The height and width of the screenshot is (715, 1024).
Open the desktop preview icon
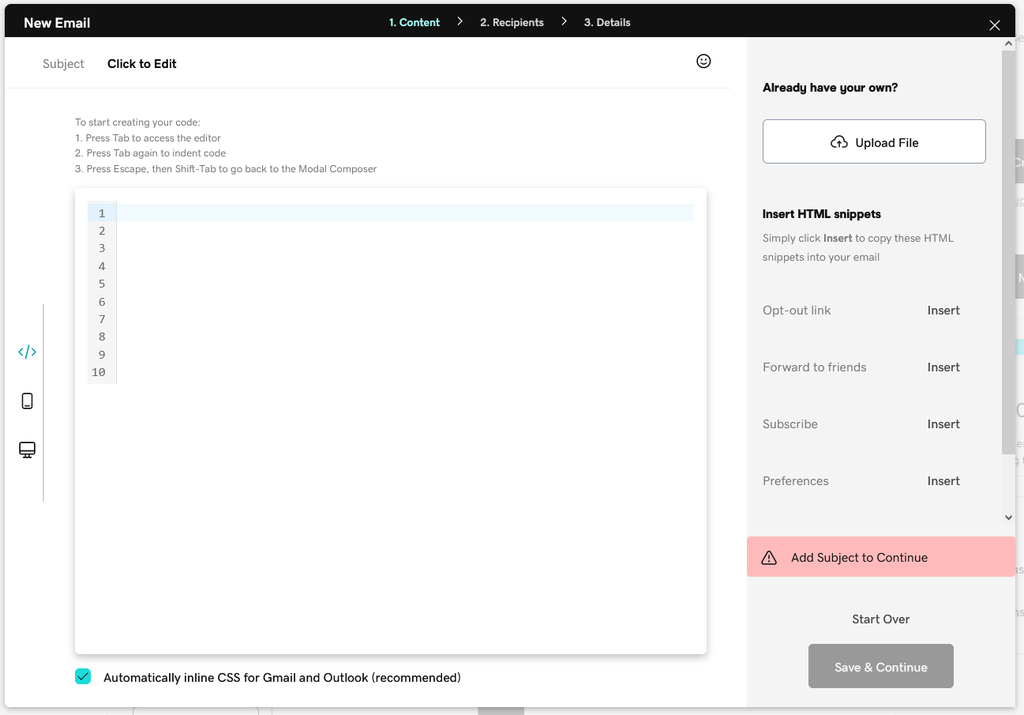point(27,450)
